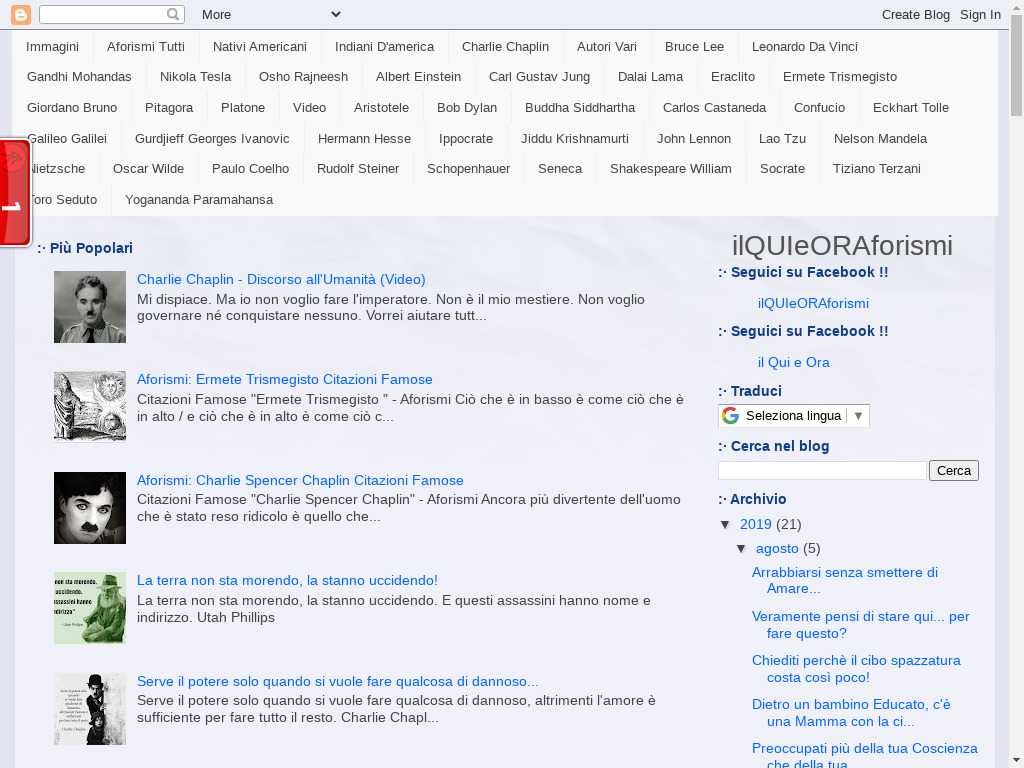The width and height of the screenshot is (1024, 768).
Task: Open the Nikola Tesla tab
Action: point(195,76)
